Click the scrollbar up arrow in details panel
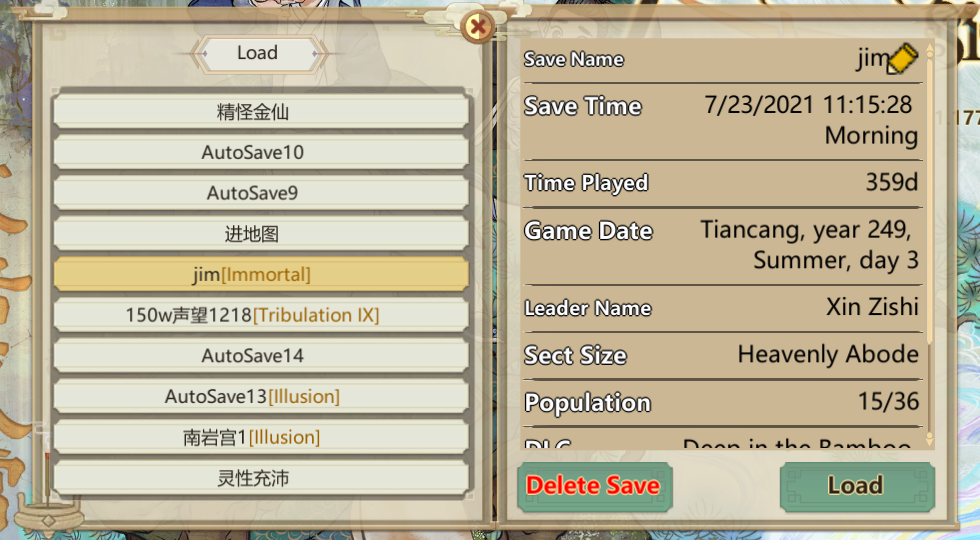This screenshot has height=540, width=980. click(x=929, y=50)
